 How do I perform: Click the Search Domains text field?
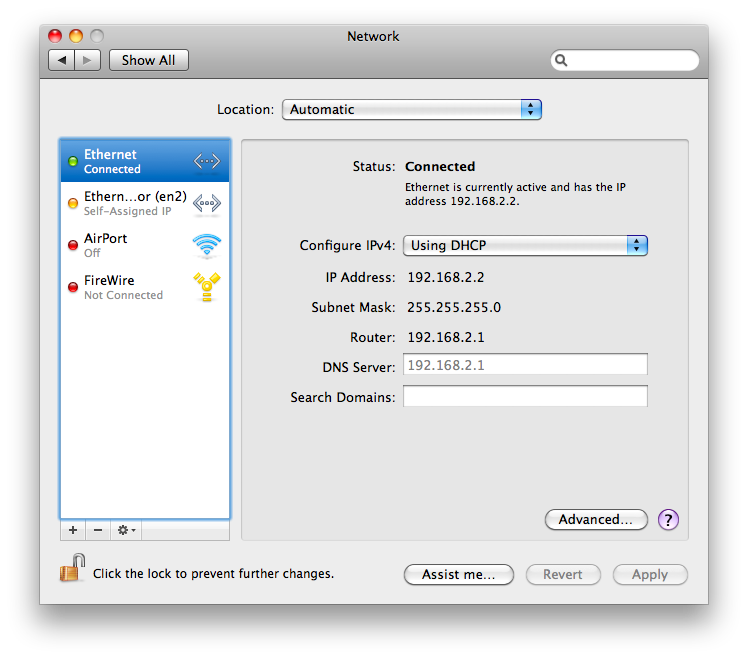[x=525, y=397]
